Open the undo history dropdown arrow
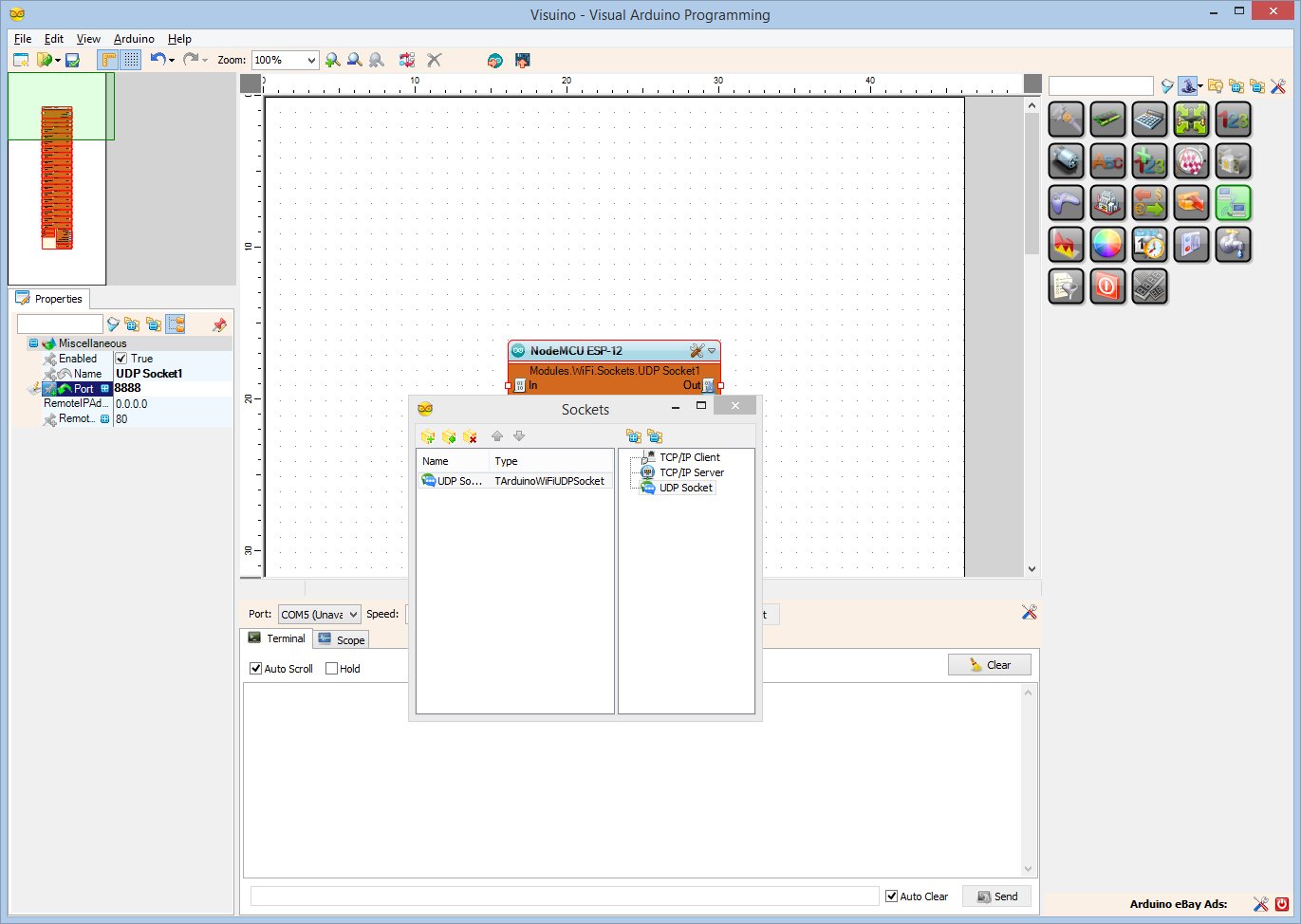1301x924 pixels. pyautogui.click(x=172, y=60)
